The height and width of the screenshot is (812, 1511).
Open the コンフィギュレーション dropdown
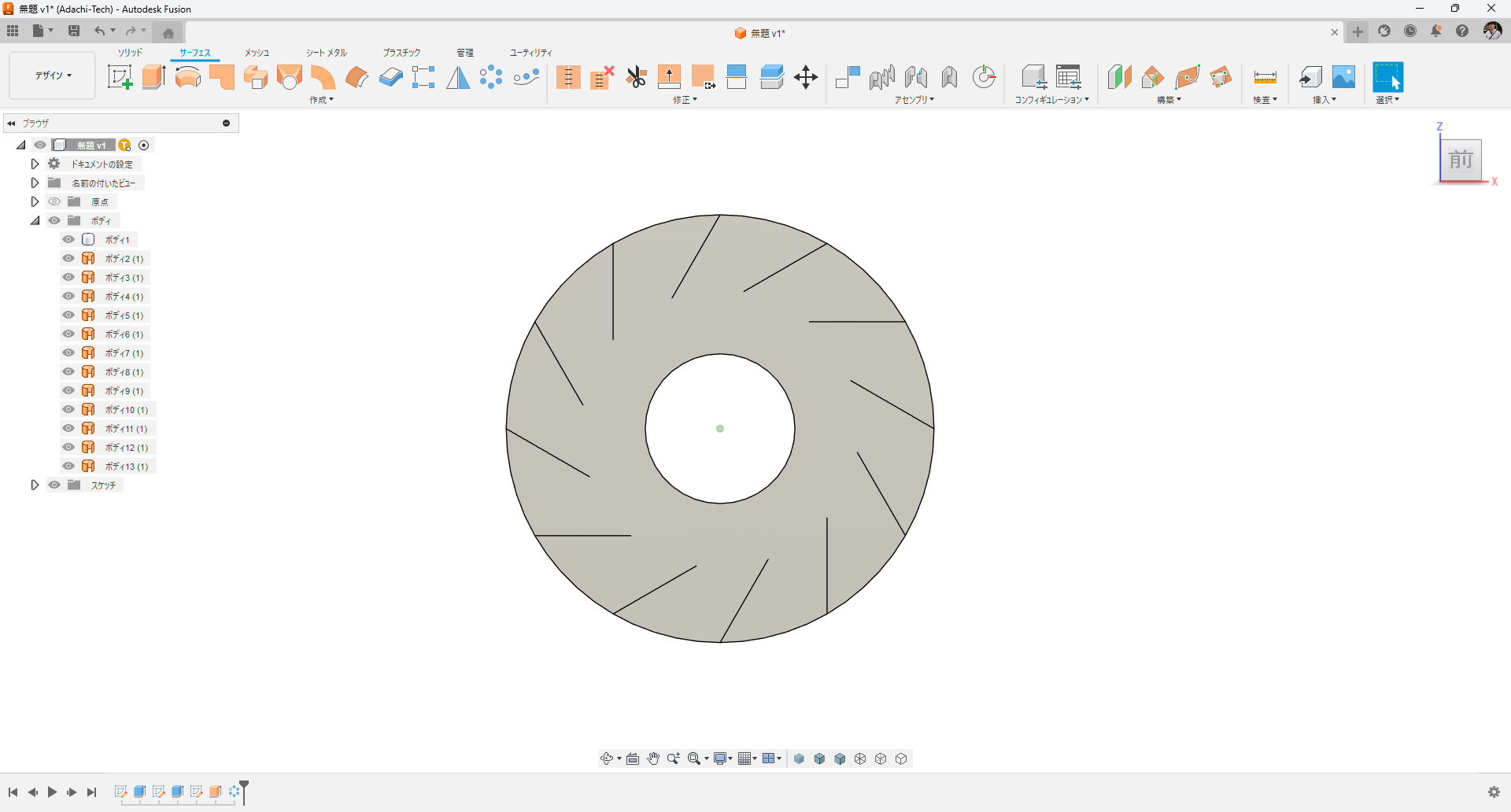pos(1051,100)
